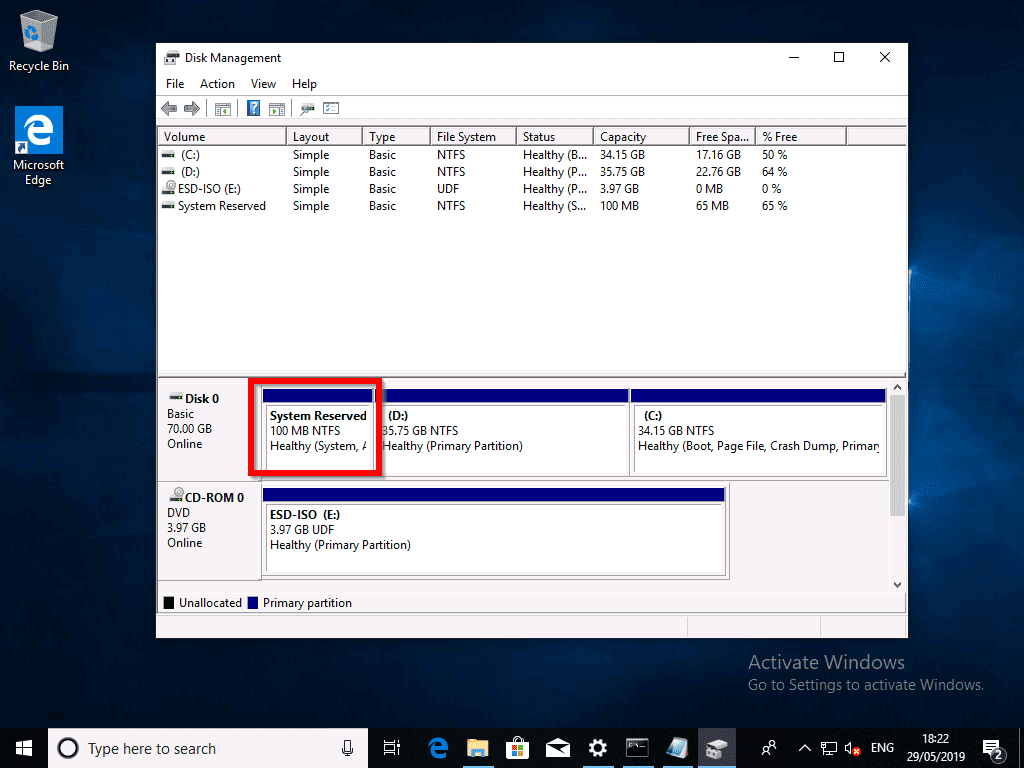
Task: Open the Recycle Bin desktop icon
Action: [x=39, y=40]
